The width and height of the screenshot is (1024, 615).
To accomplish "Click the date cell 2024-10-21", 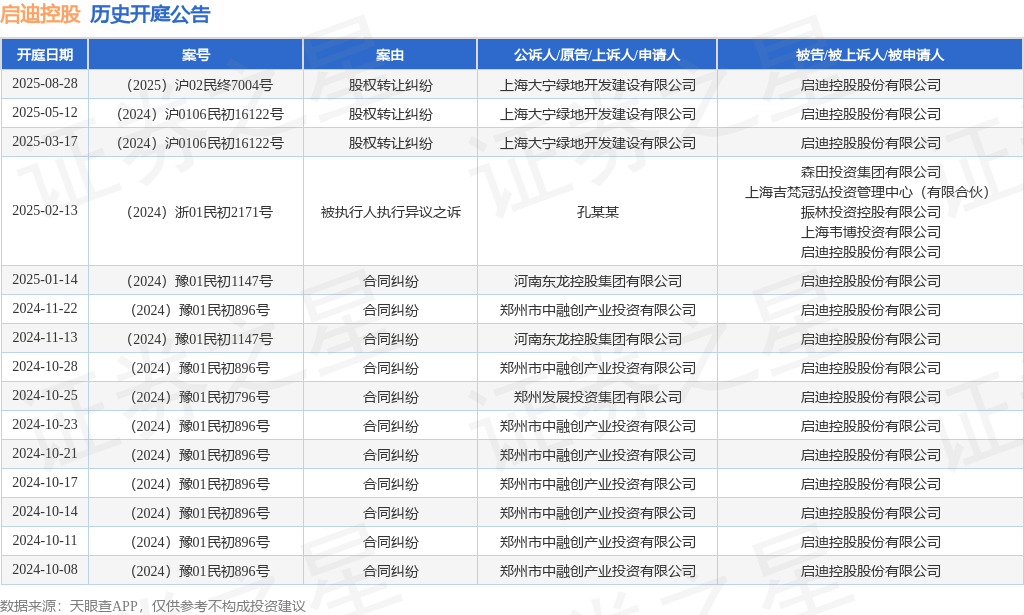I will pos(44,453).
